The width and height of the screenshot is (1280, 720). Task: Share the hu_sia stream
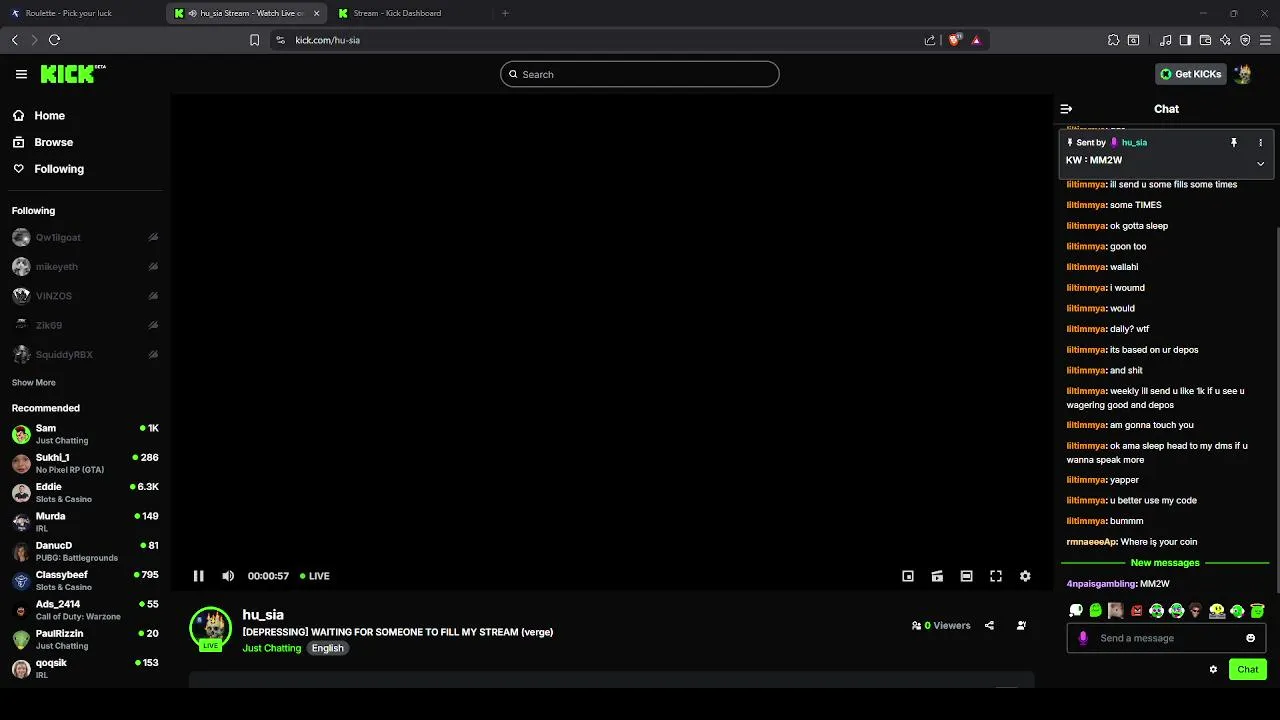click(x=989, y=626)
